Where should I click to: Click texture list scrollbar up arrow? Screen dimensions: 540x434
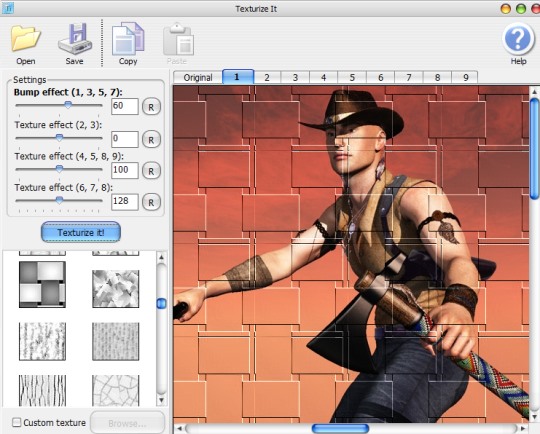pos(161,257)
